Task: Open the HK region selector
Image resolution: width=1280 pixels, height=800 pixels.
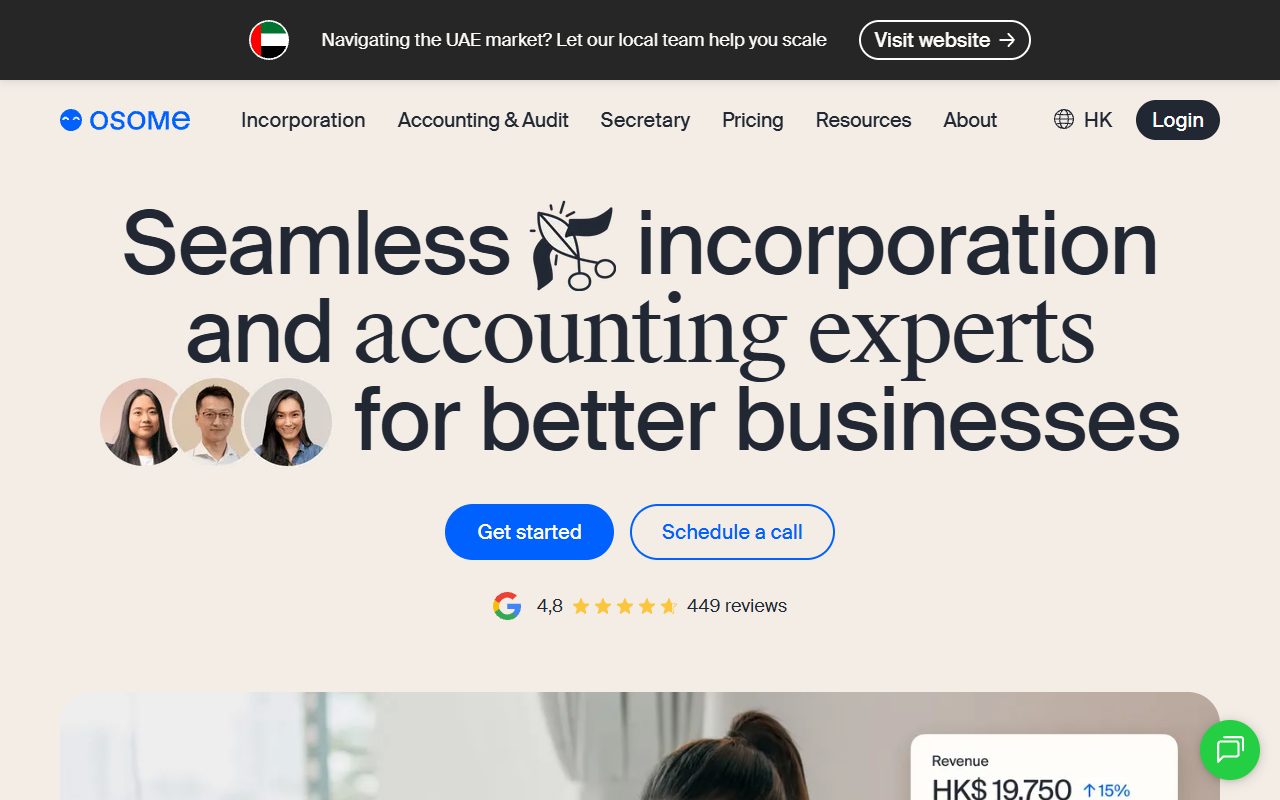Action: [x=1083, y=120]
